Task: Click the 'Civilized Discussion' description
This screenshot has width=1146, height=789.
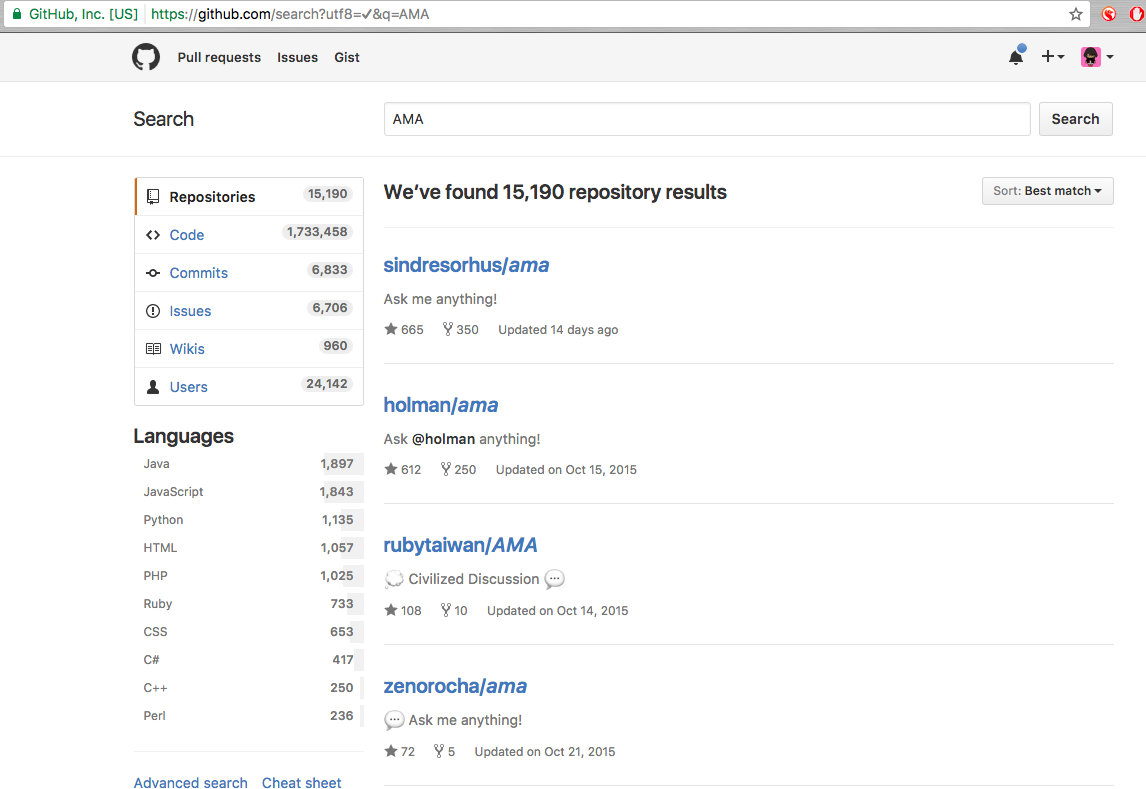Action: pyautogui.click(x=474, y=579)
